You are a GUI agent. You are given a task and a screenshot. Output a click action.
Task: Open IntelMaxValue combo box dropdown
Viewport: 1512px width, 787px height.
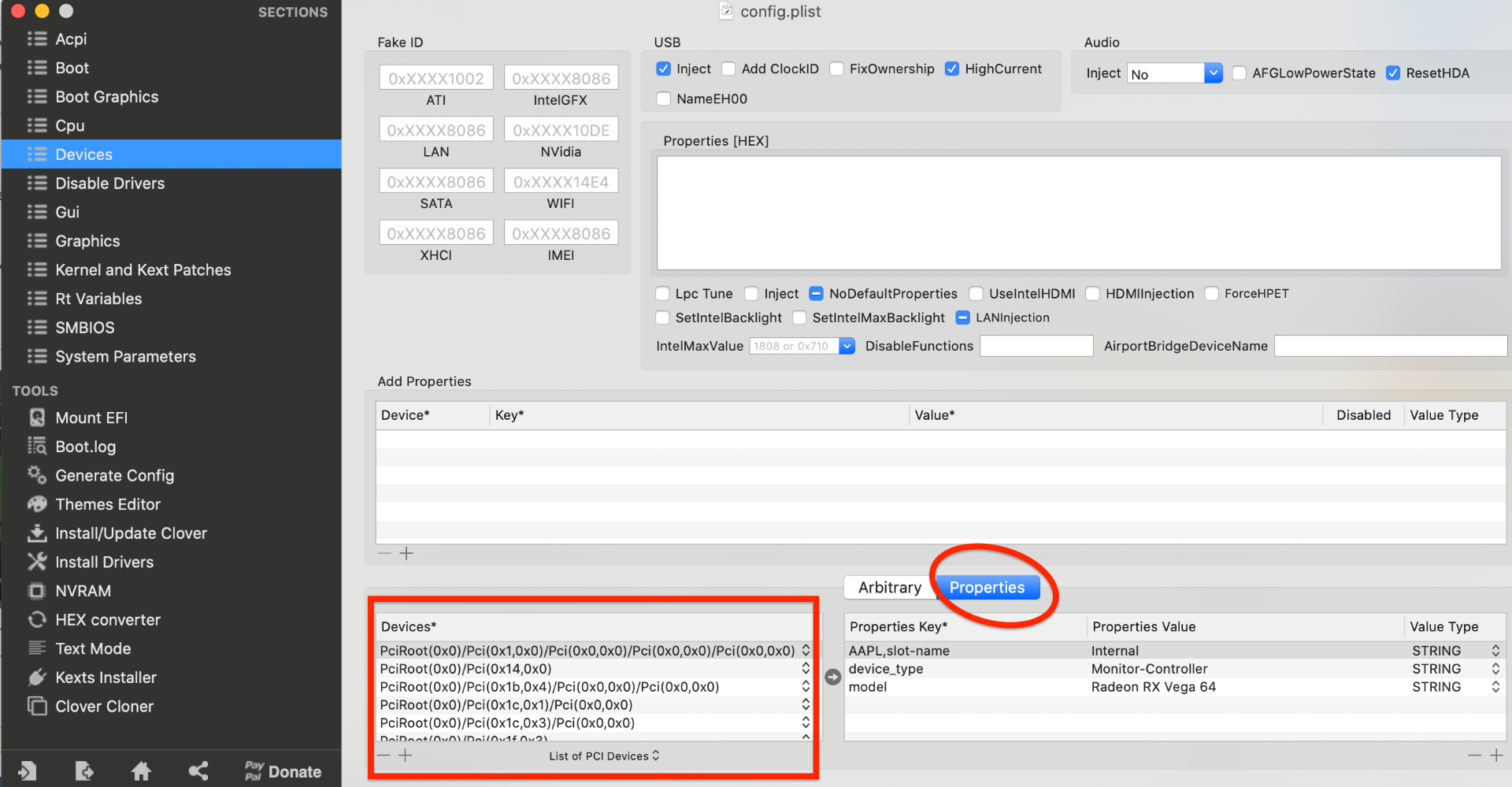pyautogui.click(x=847, y=346)
